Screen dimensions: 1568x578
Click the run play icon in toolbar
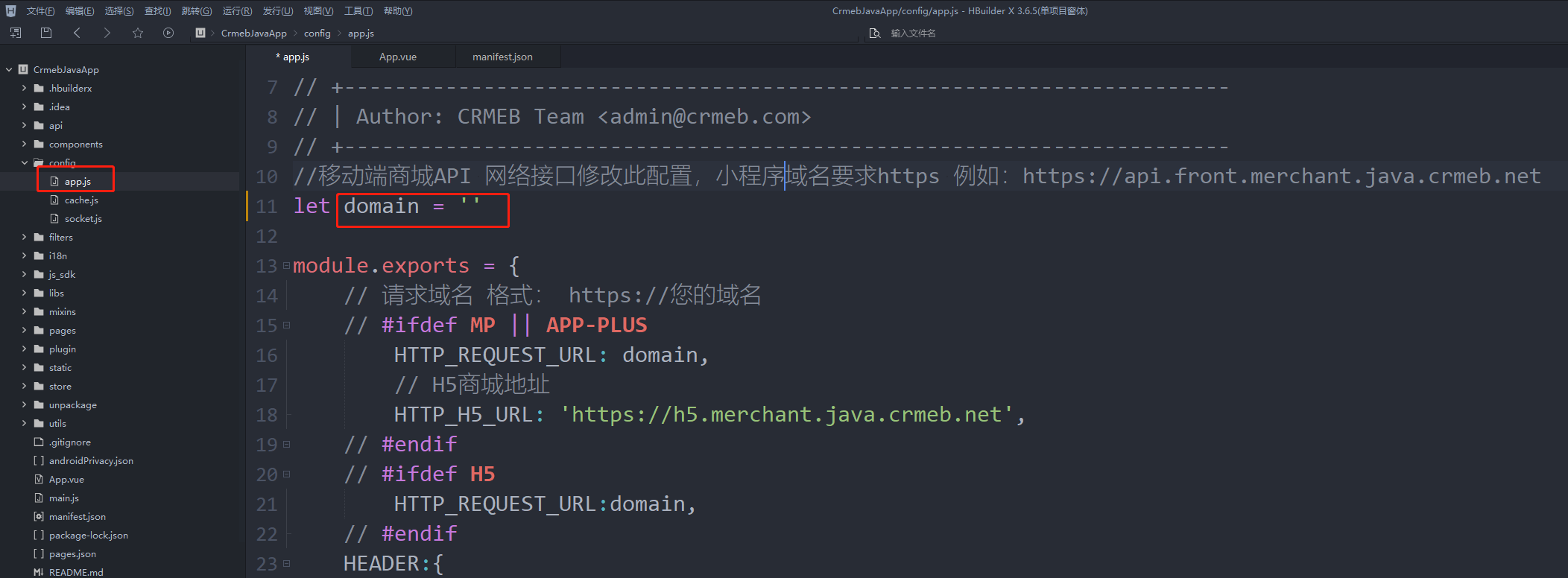coord(168,33)
